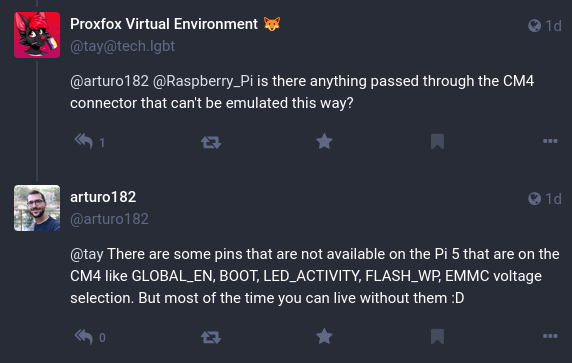Bookmark Proxfox Virtual Environment's post
Screen dimensions: 572x363
click(437, 142)
